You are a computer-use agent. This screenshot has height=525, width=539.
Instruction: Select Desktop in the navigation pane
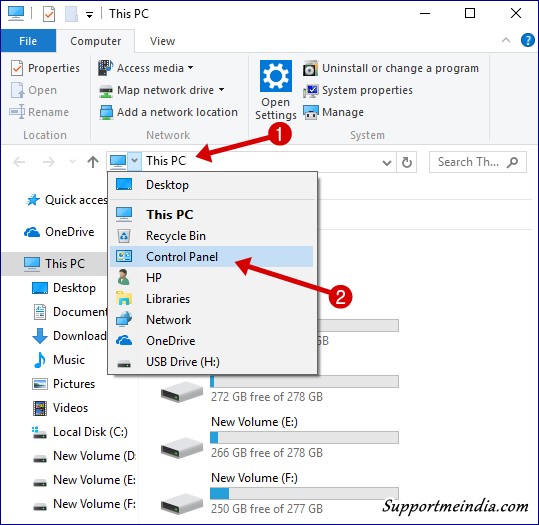[x=64, y=288]
